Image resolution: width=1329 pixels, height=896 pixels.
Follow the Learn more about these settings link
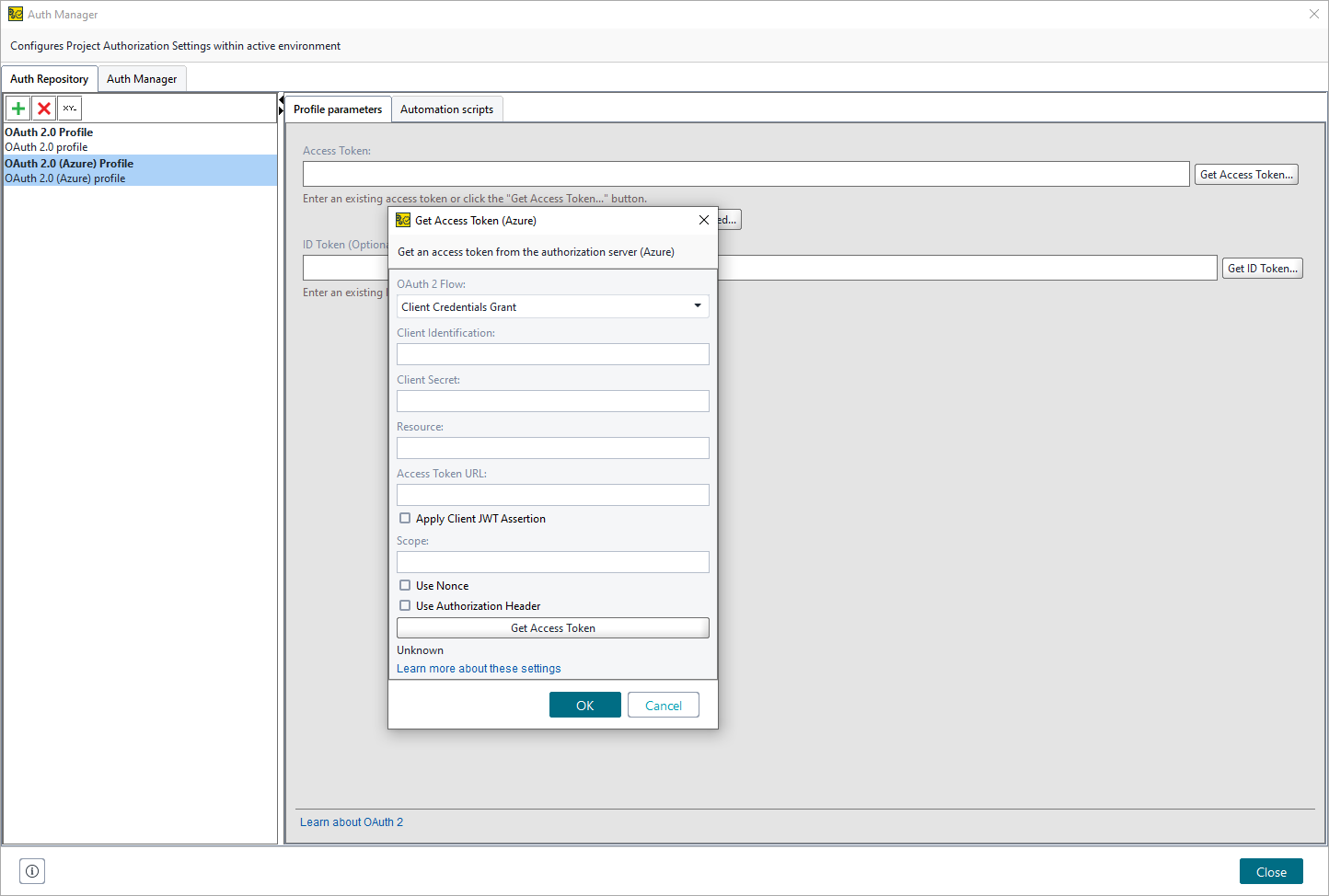click(x=479, y=668)
